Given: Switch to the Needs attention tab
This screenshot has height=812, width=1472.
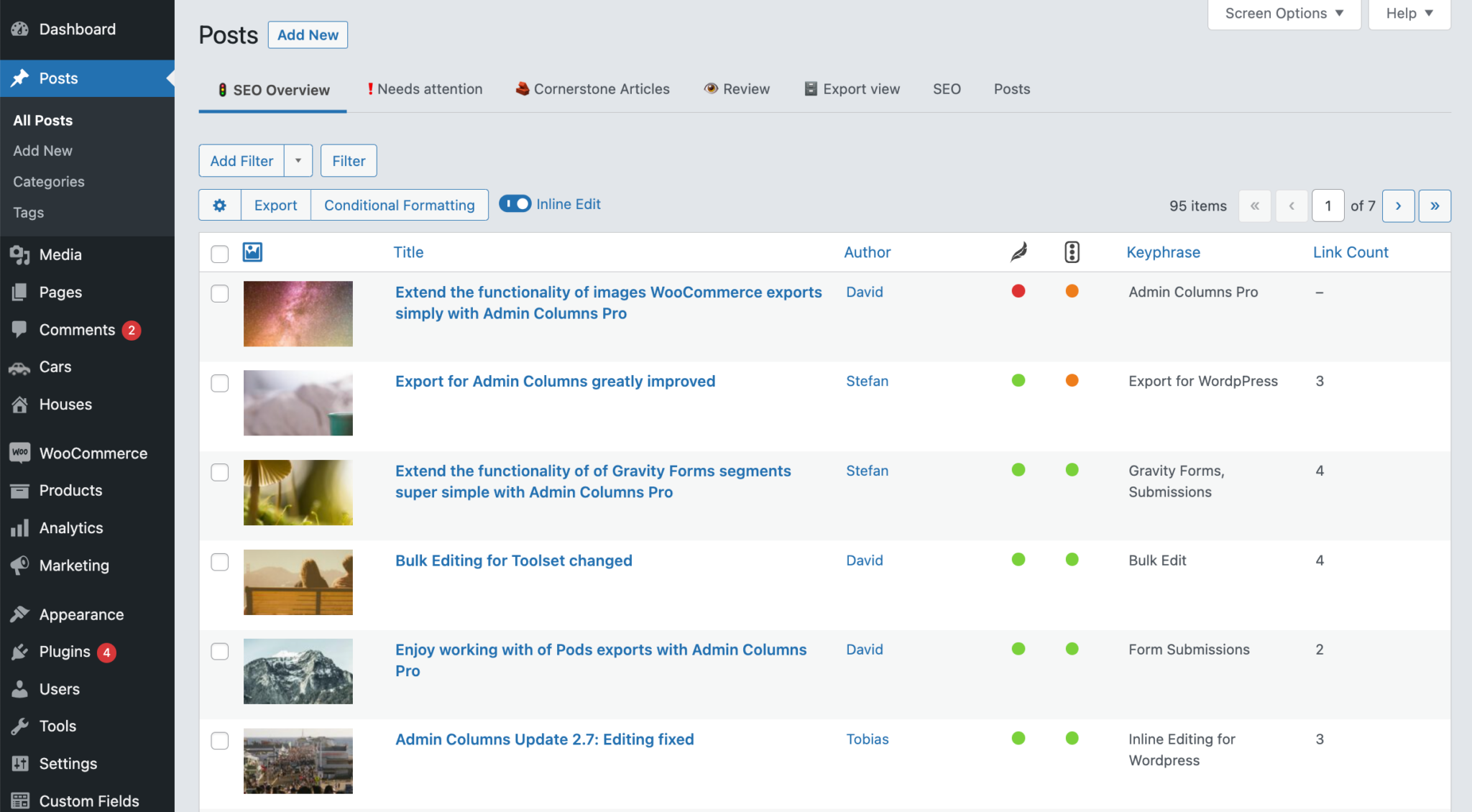Looking at the screenshot, I should [425, 89].
